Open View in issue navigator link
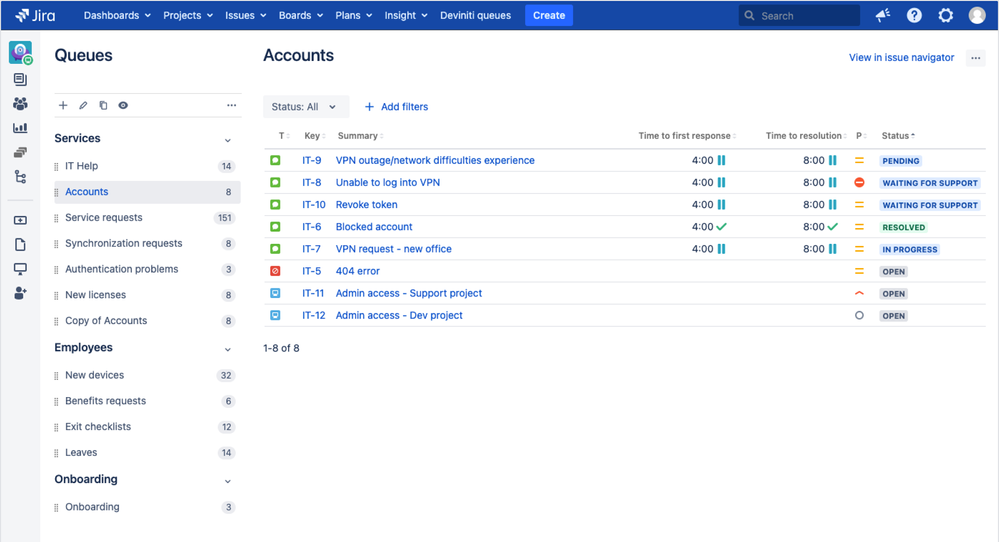The image size is (999, 542). click(x=902, y=57)
